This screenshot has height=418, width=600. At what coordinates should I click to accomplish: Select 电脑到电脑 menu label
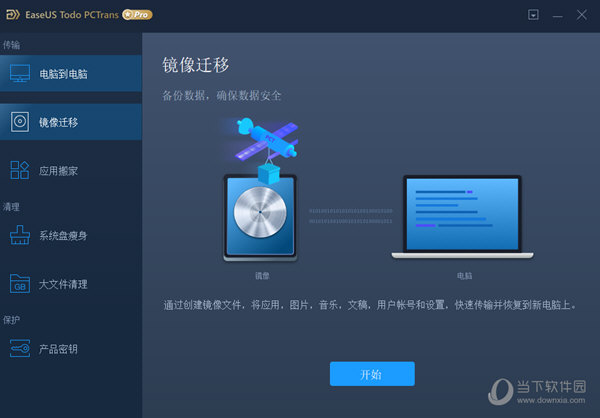(x=64, y=74)
